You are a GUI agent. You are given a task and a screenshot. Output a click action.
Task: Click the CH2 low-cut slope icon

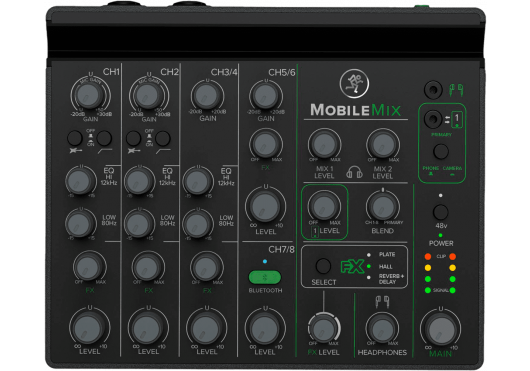point(163,150)
